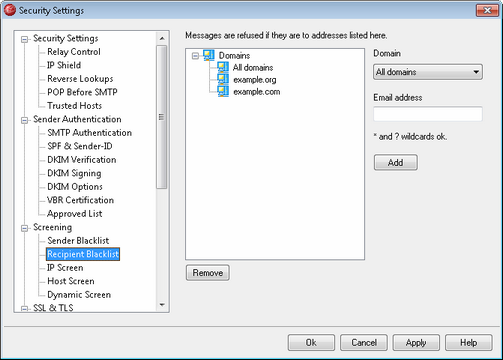Open the Dynamic Screen page

pos(79,295)
